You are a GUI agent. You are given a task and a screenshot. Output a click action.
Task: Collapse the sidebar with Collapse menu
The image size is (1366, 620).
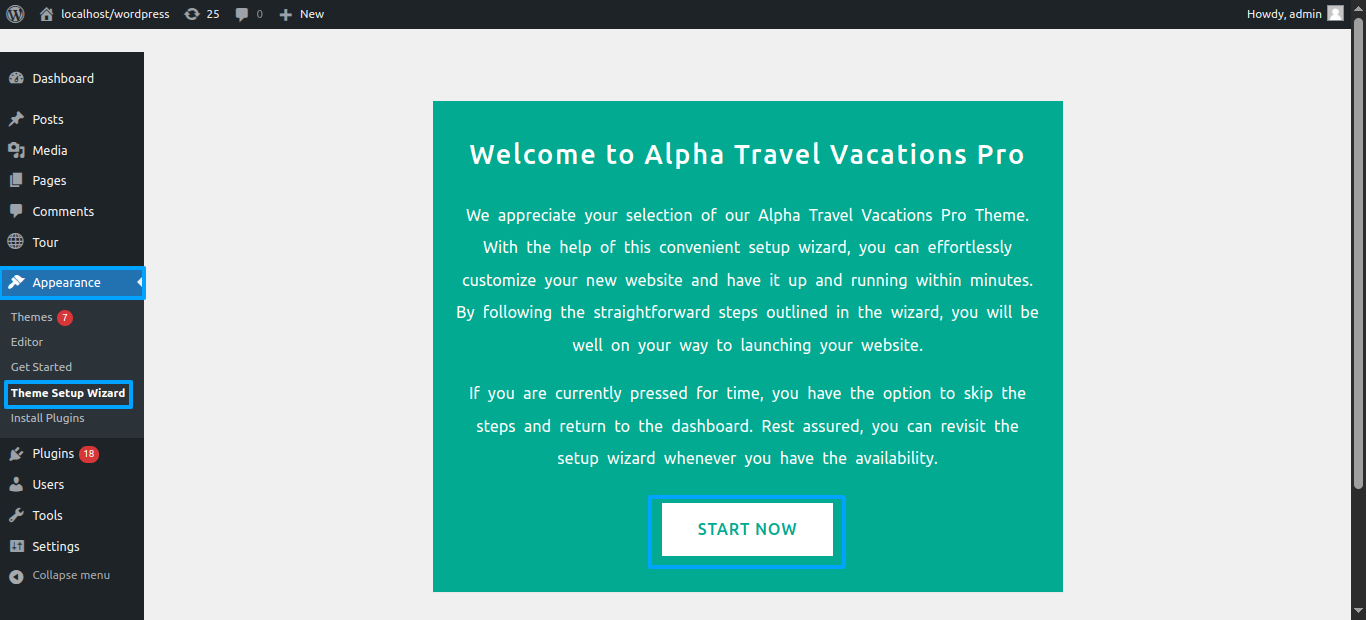60,575
